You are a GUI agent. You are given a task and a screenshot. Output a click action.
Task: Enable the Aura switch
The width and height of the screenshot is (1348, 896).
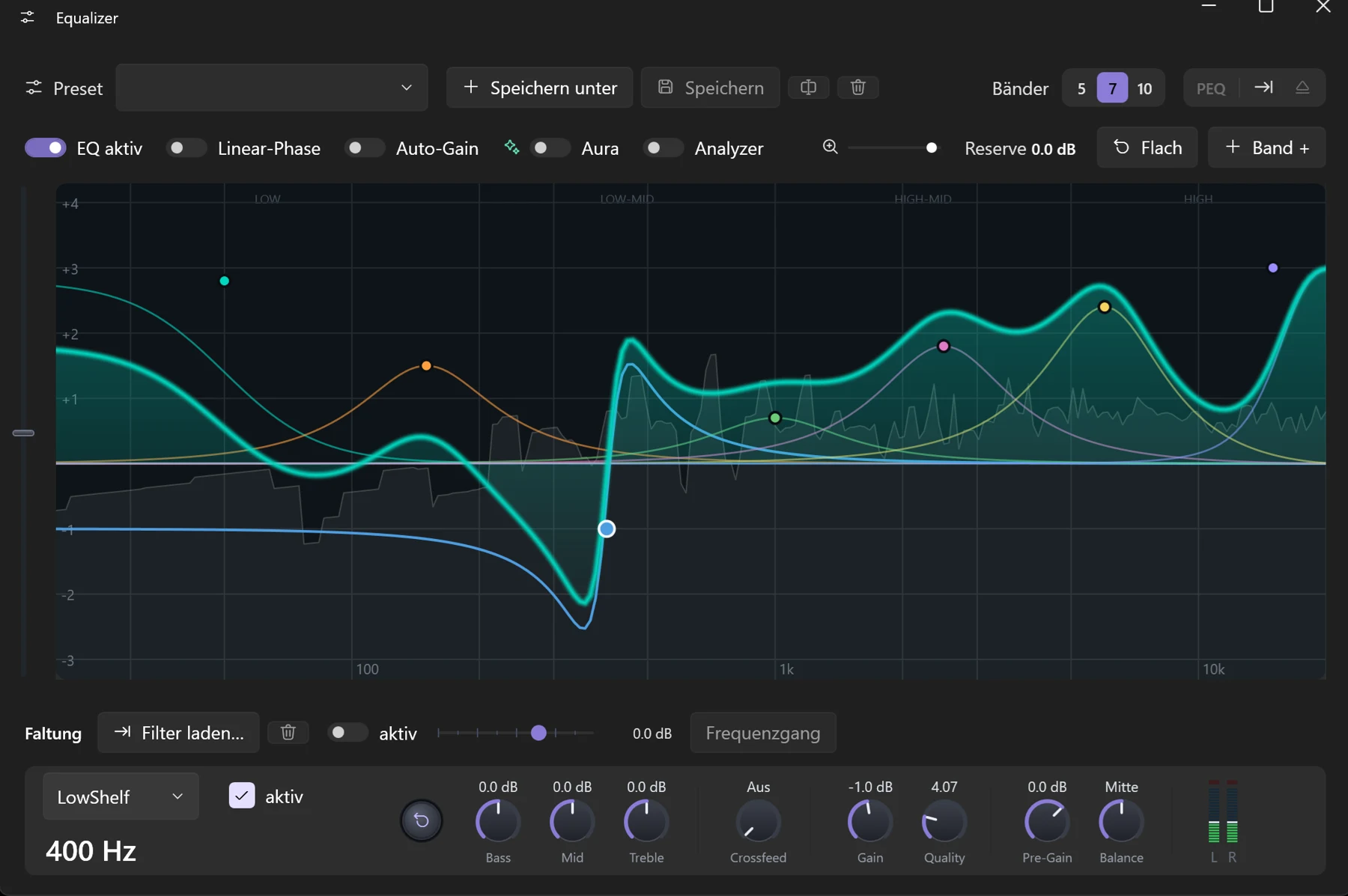coord(550,147)
